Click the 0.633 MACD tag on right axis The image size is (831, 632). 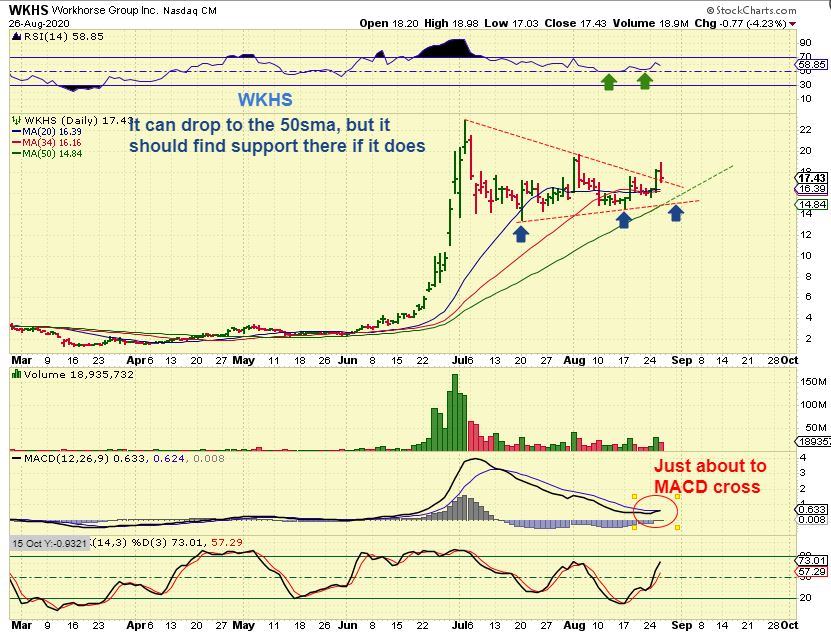pos(812,510)
